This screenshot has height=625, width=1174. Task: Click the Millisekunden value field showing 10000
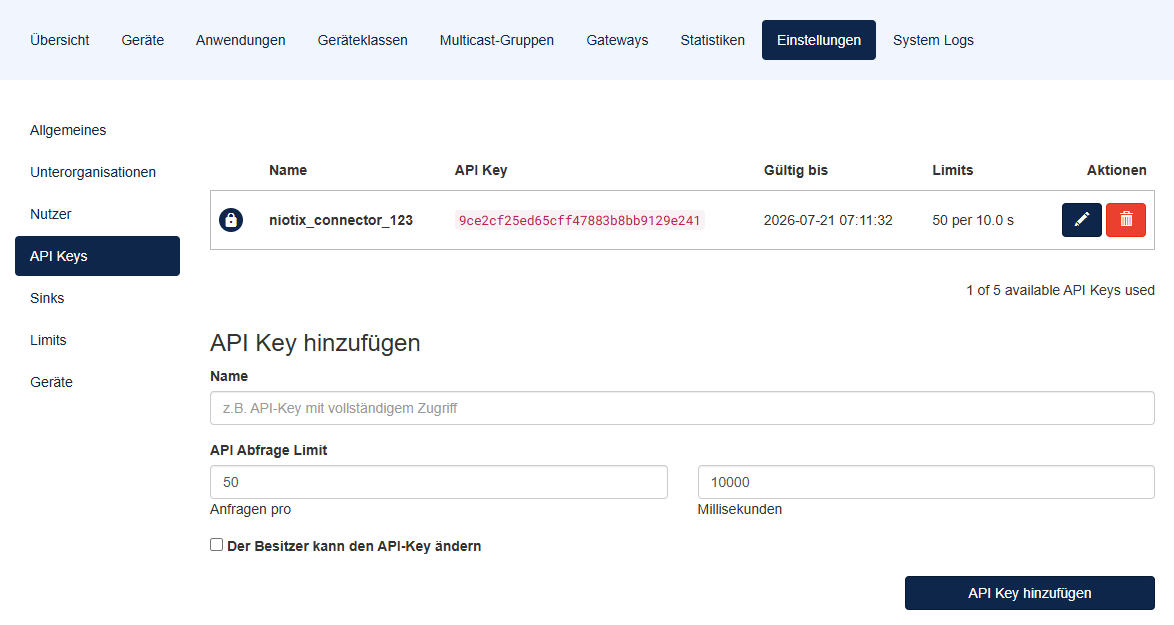[925, 481]
